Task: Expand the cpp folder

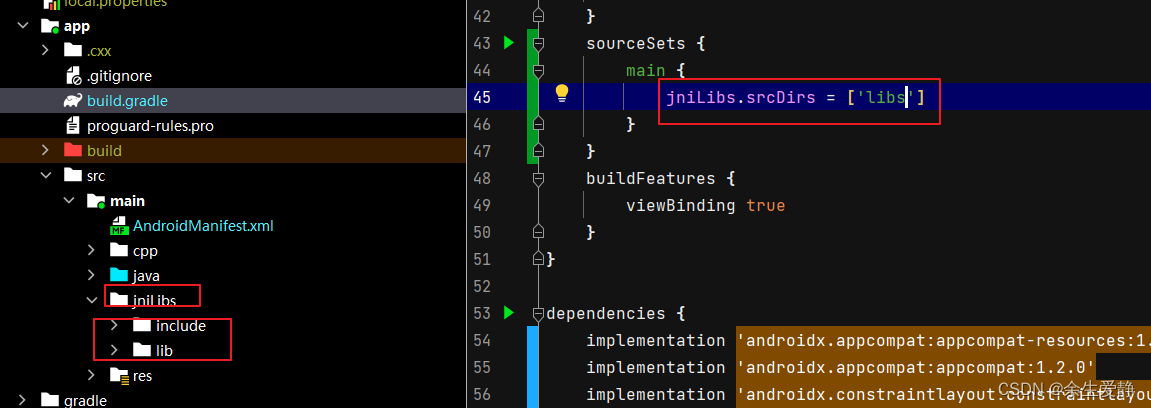Action: [x=91, y=250]
